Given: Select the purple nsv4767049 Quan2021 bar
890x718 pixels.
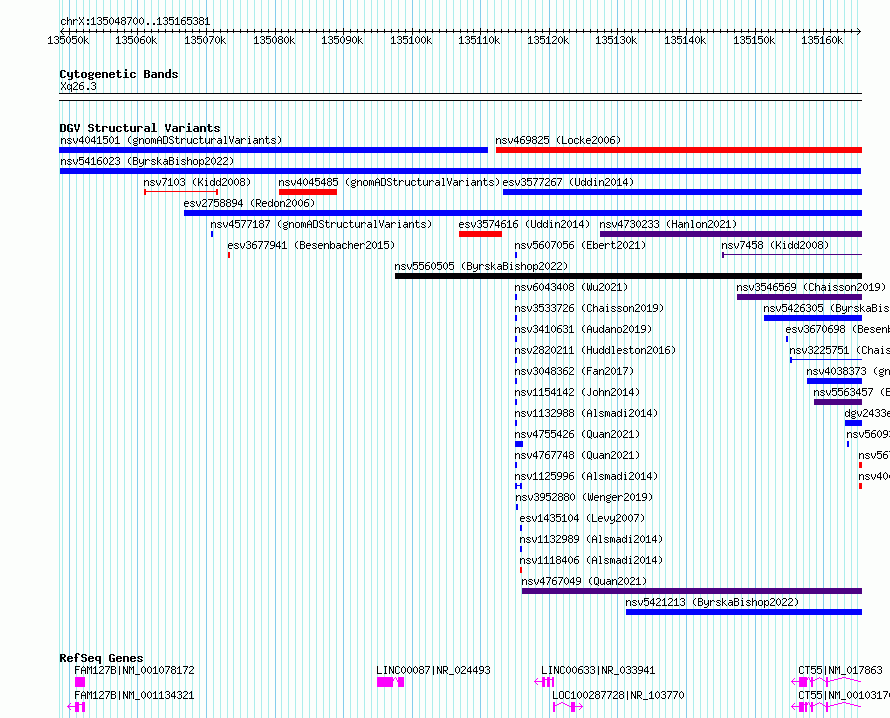Looking at the screenshot, I should (x=692, y=591).
